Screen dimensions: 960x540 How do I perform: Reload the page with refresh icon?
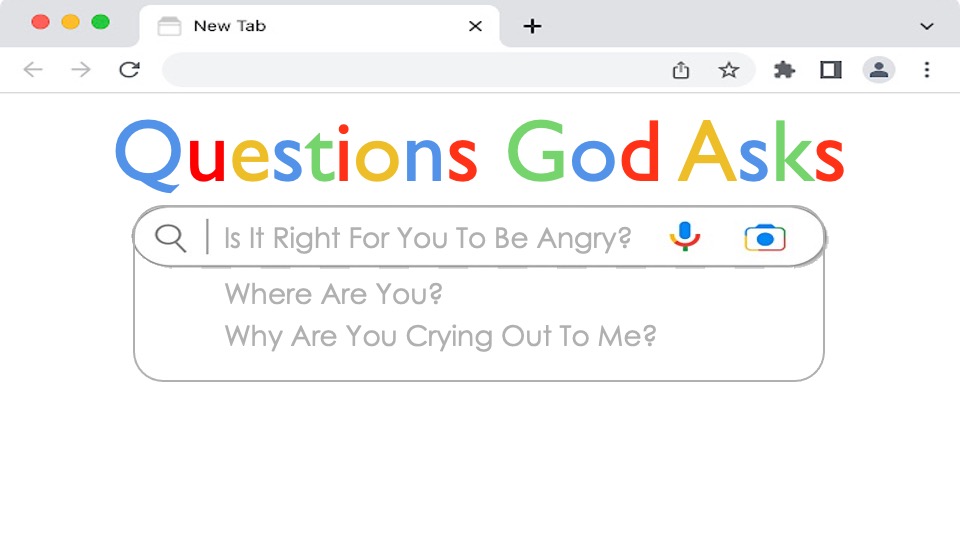pos(129,70)
